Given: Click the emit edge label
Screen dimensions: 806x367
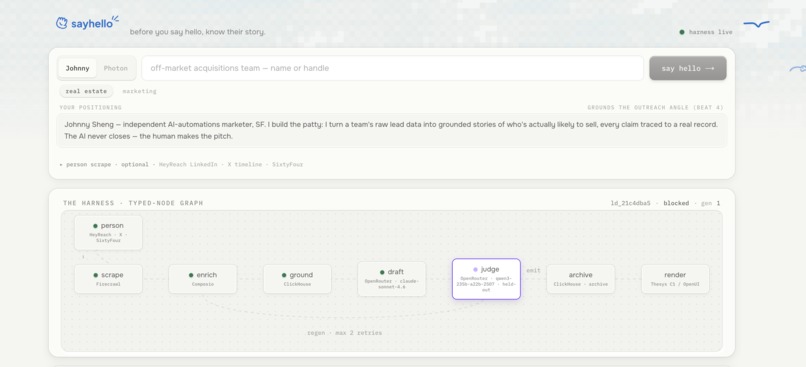Looking at the screenshot, I should tap(533, 270).
